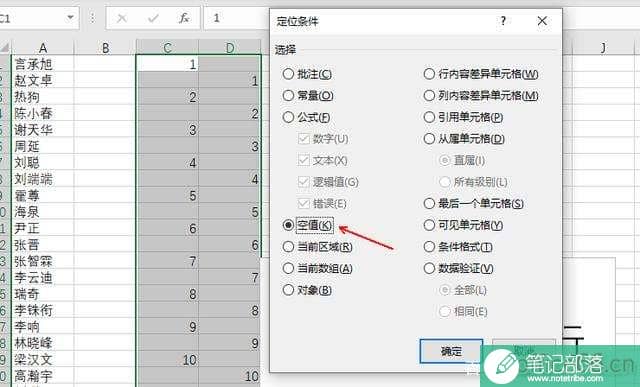Click cell containing 李云迪
Image resolution: width=640 pixels, height=387 pixels.
[x=42, y=278]
